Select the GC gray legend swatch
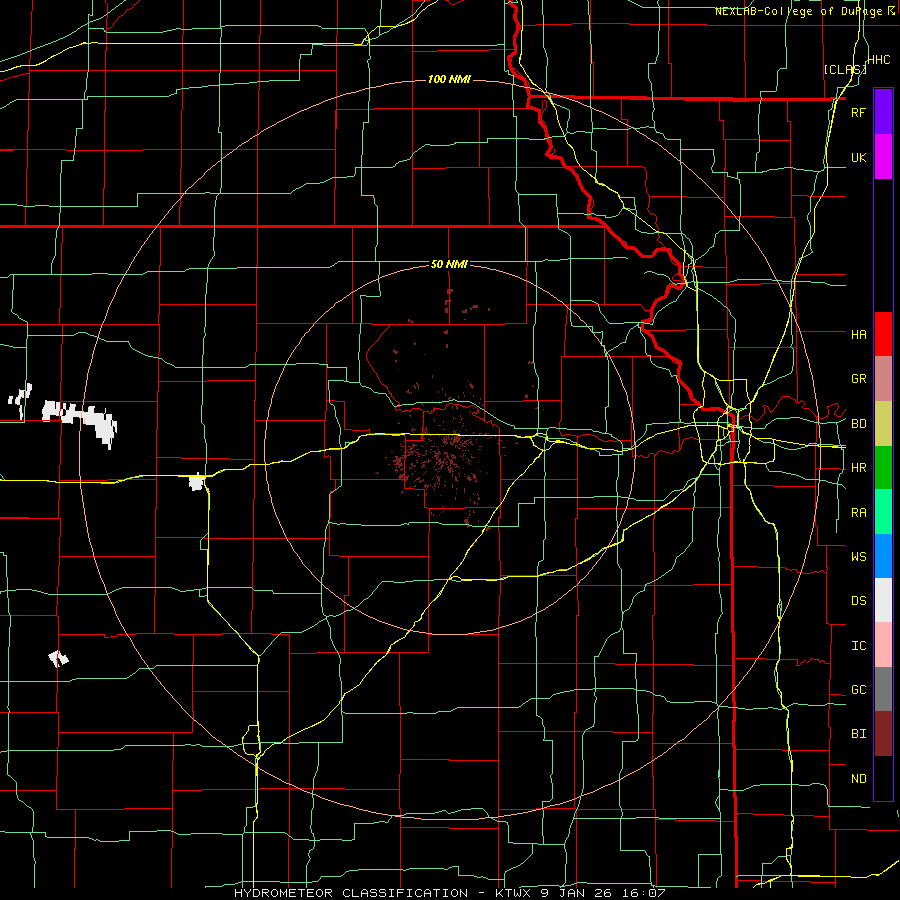The width and height of the screenshot is (900, 900). [x=883, y=689]
